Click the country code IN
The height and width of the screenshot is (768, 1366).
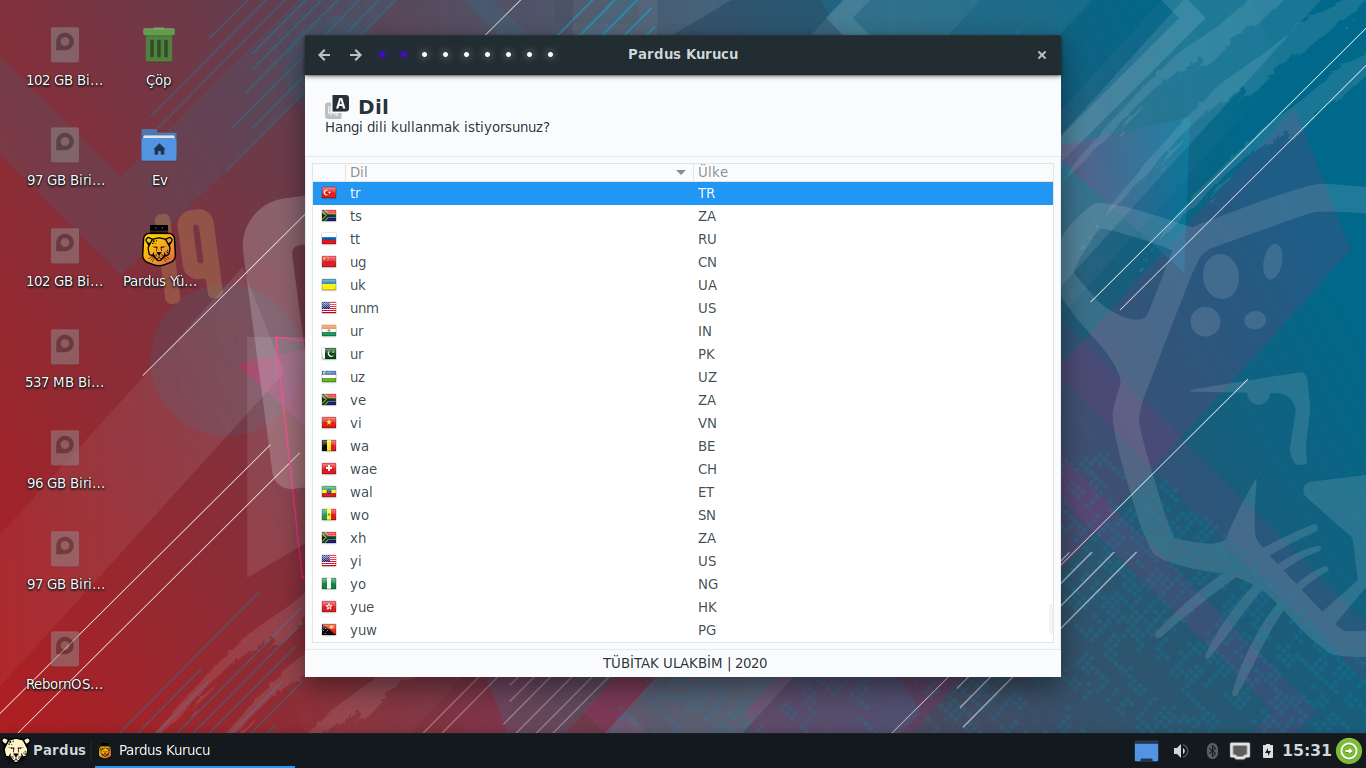(705, 331)
